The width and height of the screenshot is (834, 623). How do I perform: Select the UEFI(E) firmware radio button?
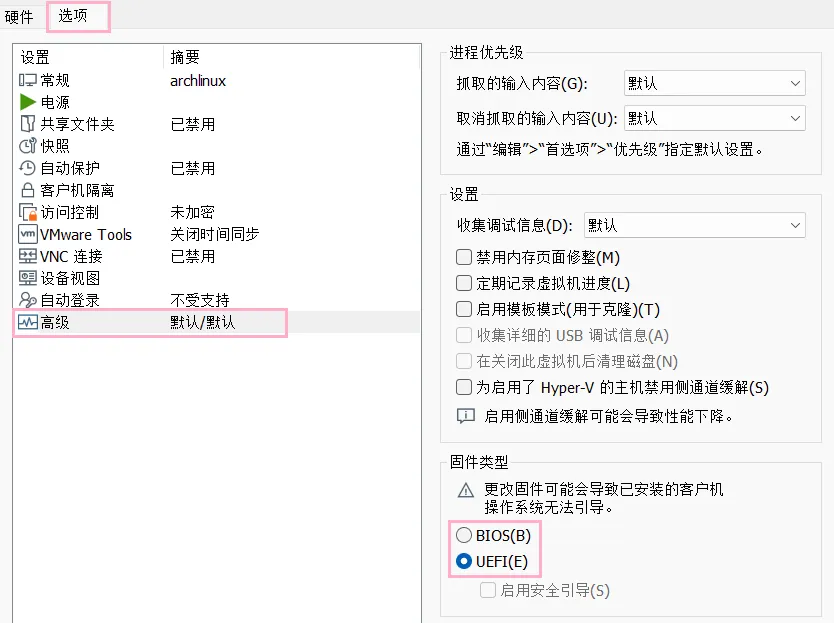coord(464,561)
